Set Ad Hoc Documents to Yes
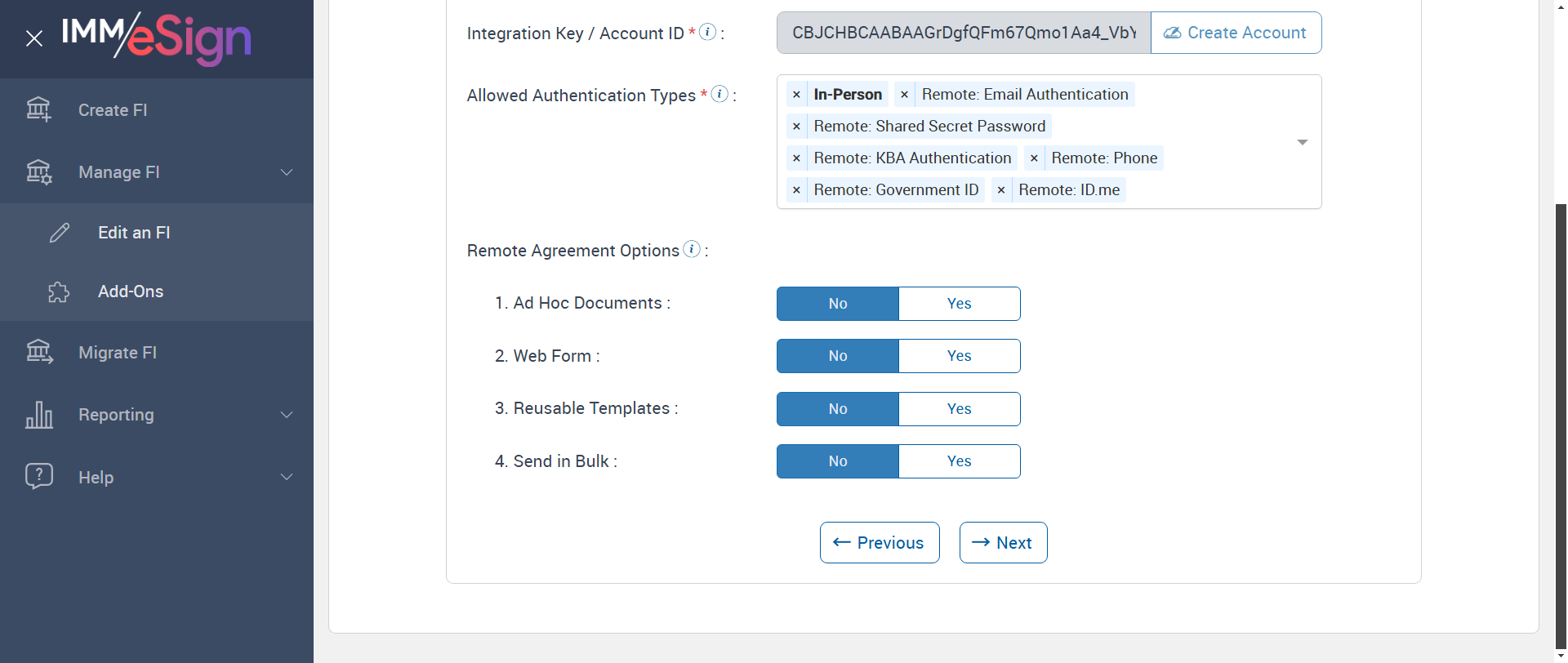Screen dimensions: 1568x663 [x=959, y=304]
